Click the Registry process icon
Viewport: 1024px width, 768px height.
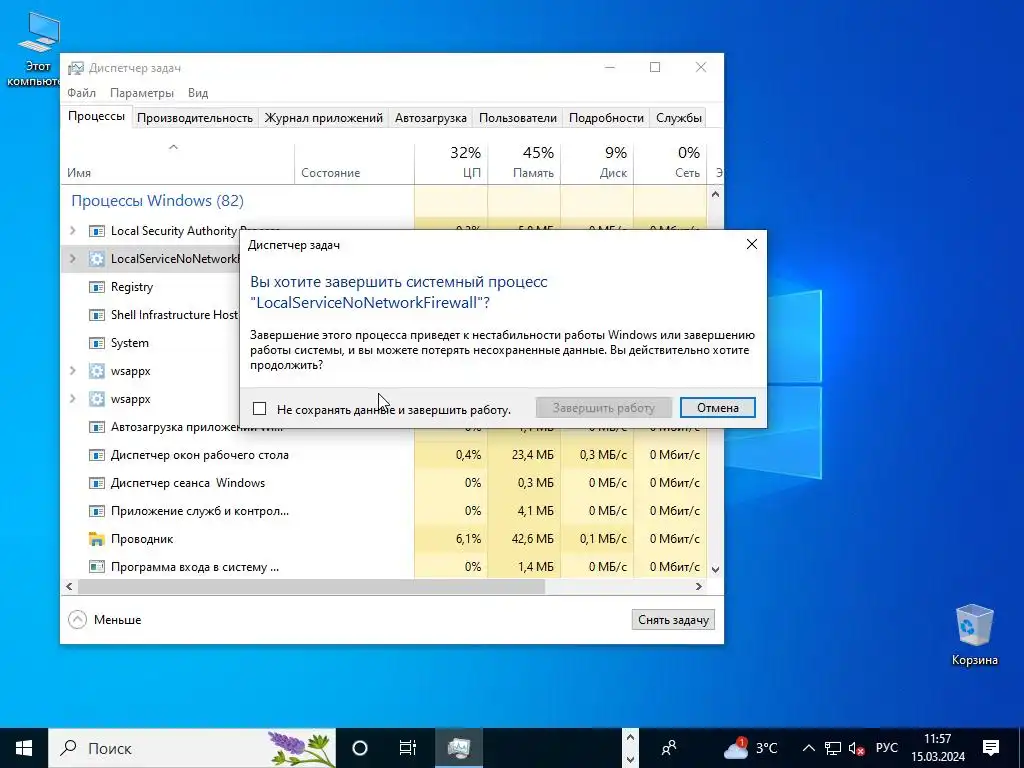click(97, 287)
